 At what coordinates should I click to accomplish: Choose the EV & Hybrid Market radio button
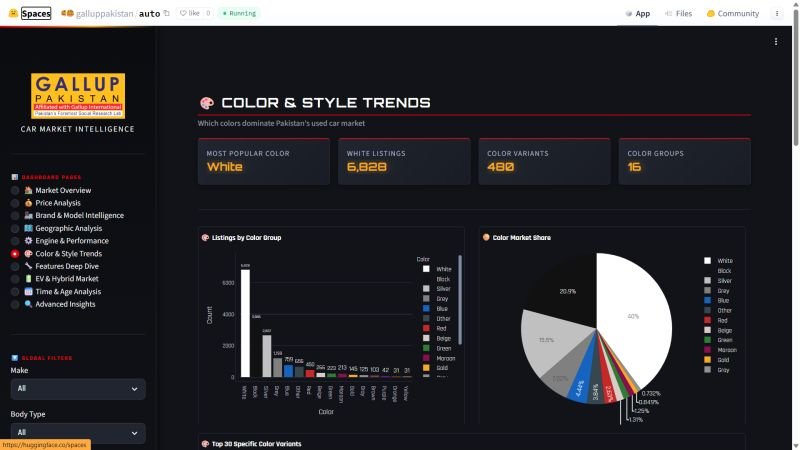point(15,279)
